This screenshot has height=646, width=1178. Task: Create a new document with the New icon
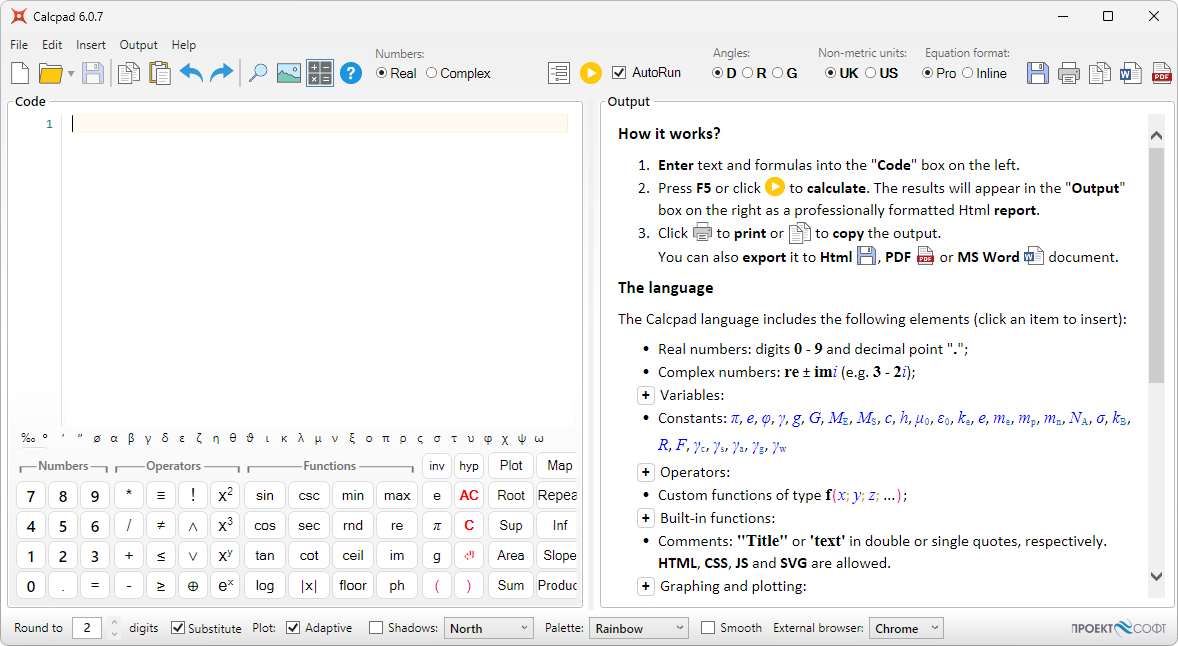tap(20, 73)
